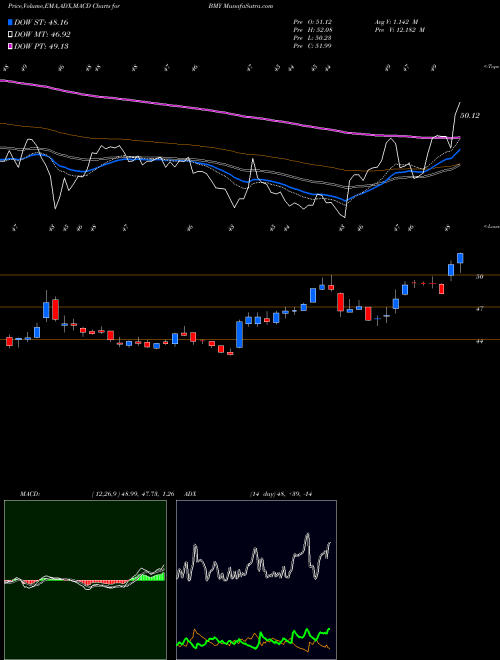The height and width of the screenshot is (660, 500).
Task: Click the 'Pre H: 52.08' value
Action: [x=314, y=30]
